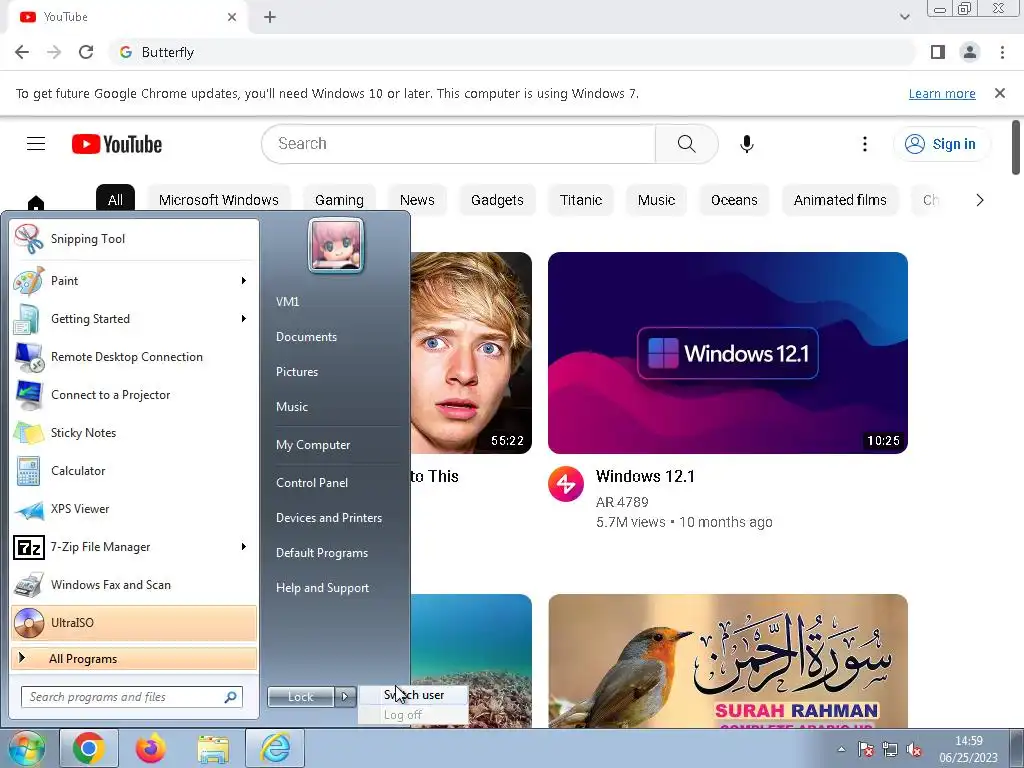This screenshot has height=768, width=1024.
Task: Expand Getting Started submenu arrow
Action: tap(244, 319)
